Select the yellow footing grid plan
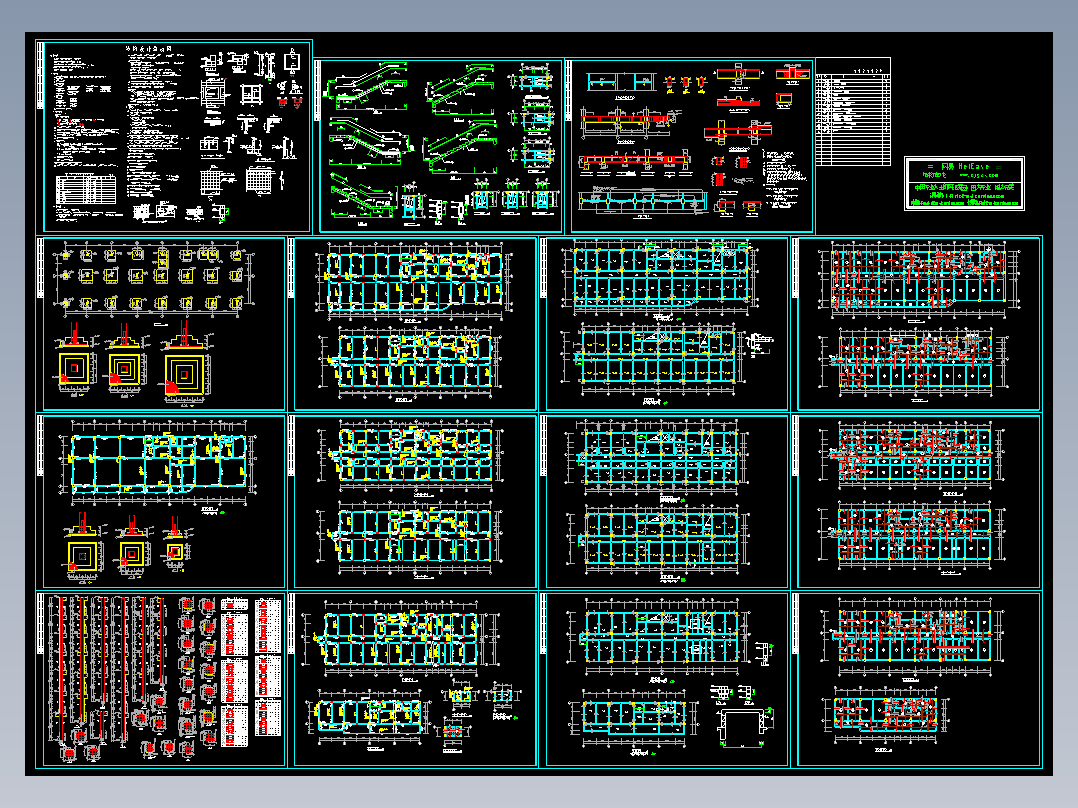Screen dimensions: 1078x808 (x=152, y=279)
